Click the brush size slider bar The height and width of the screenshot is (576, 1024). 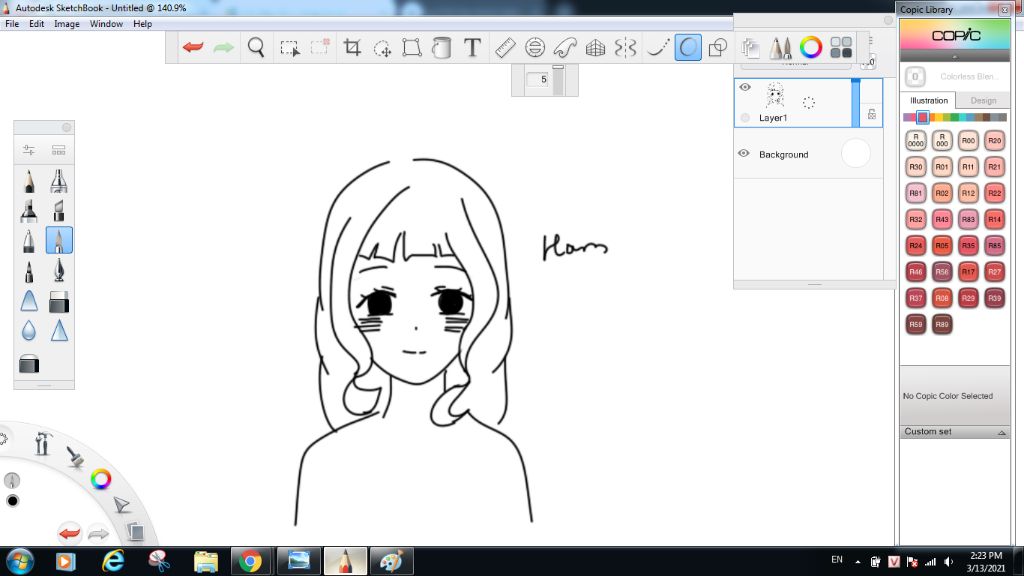click(558, 80)
